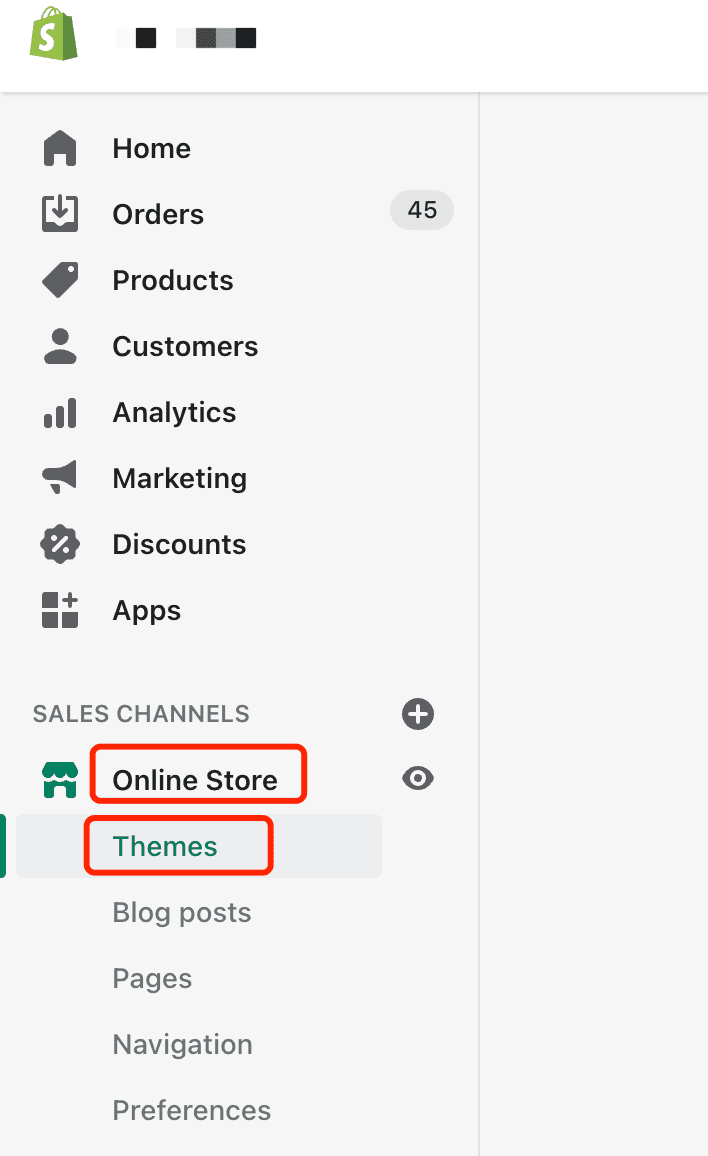This screenshot has width=708, height=1156.
Task: Click the Analytics bar chart icon
Action: 60,413
